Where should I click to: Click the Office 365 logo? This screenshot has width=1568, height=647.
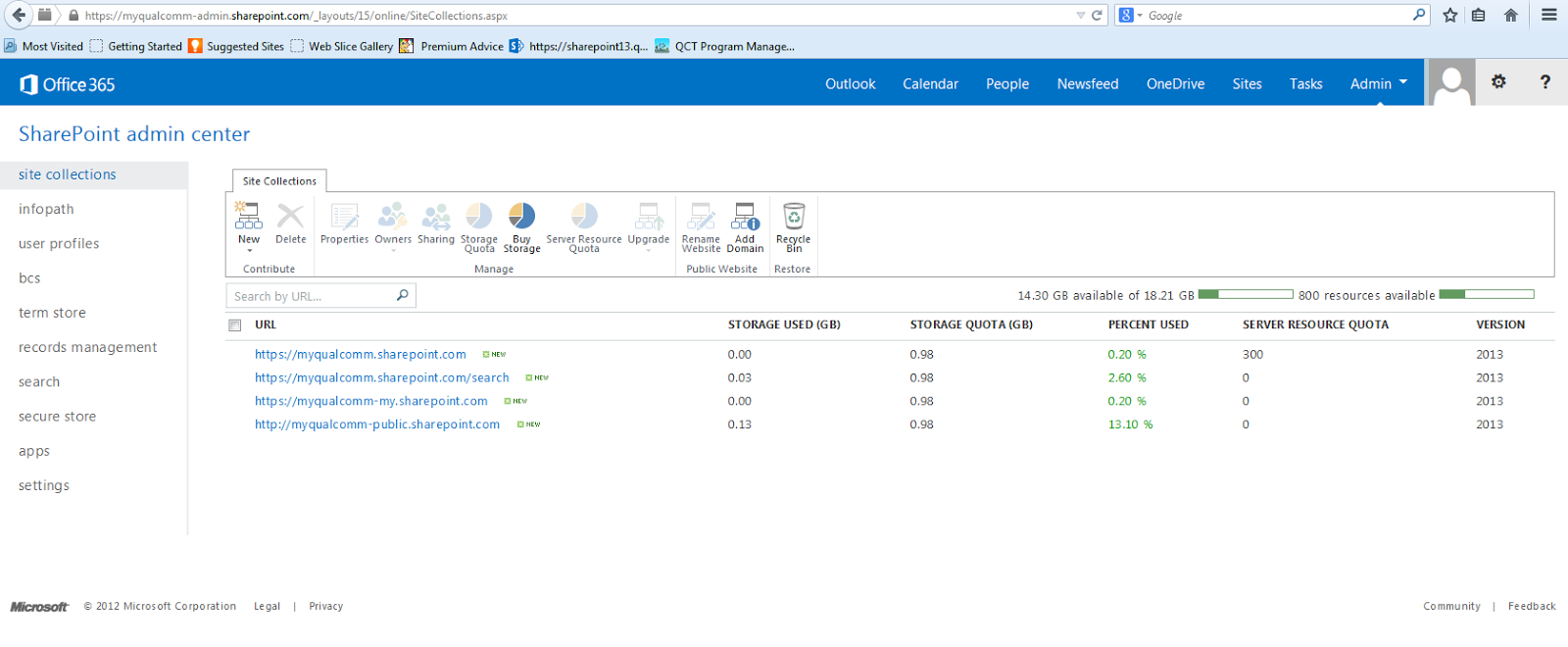[67, 84]
